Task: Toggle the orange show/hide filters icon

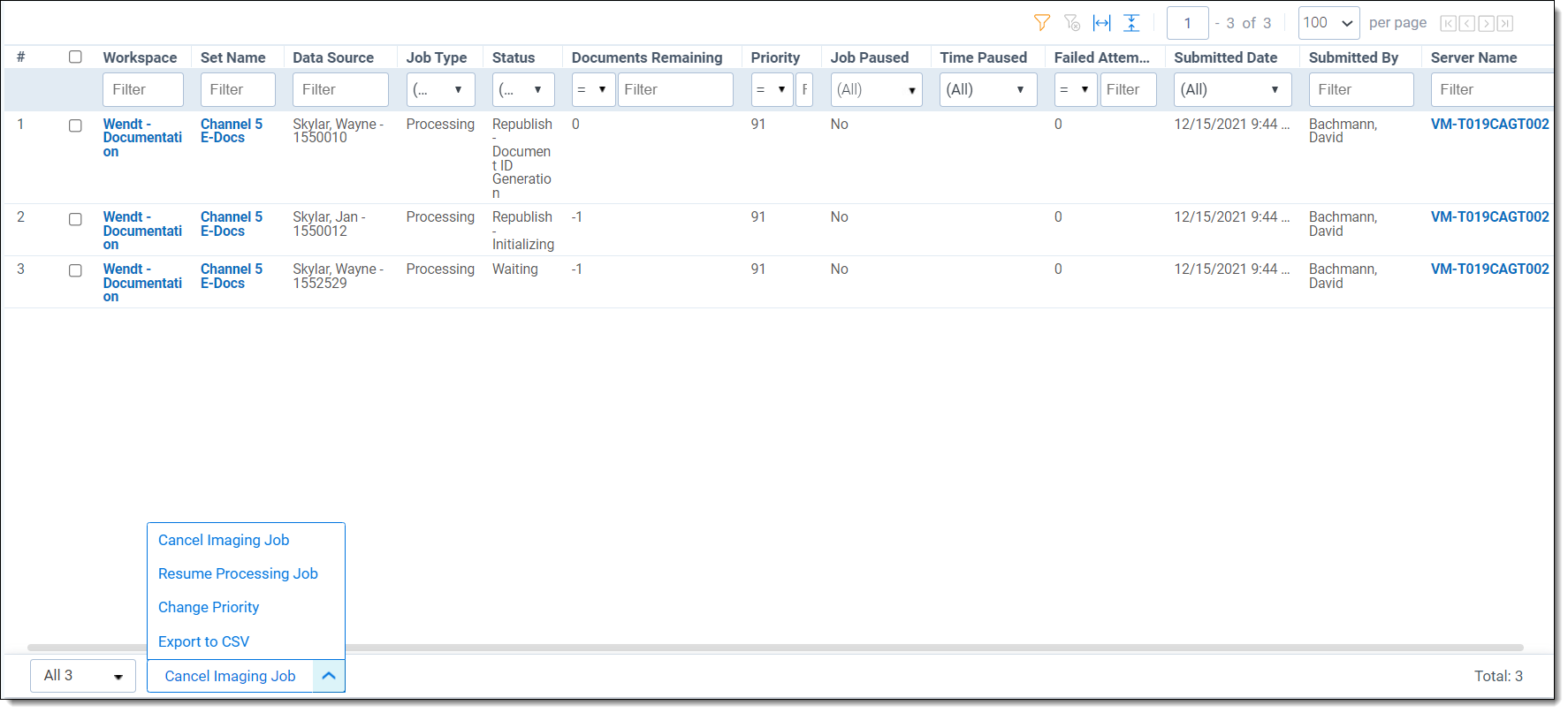Action: coord(1042,23)
